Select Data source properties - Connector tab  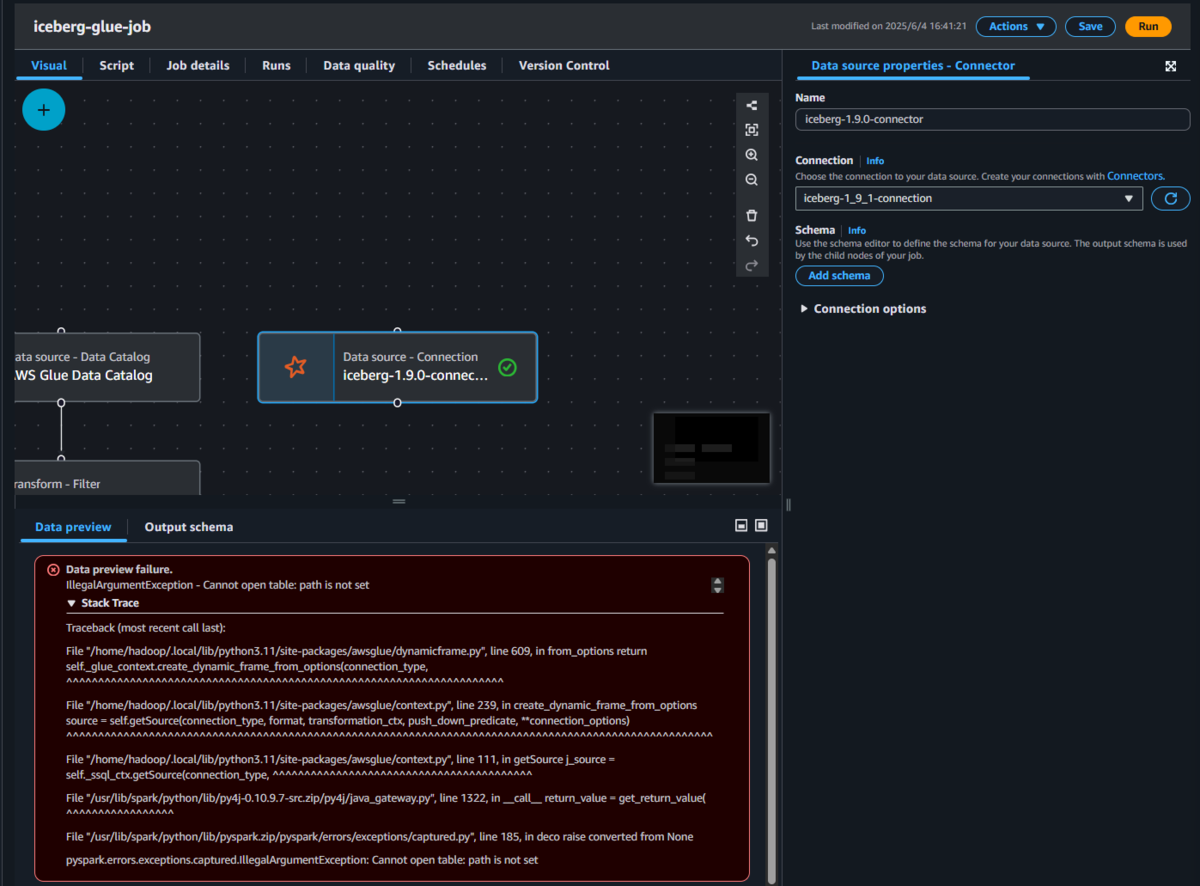point(913,66)
